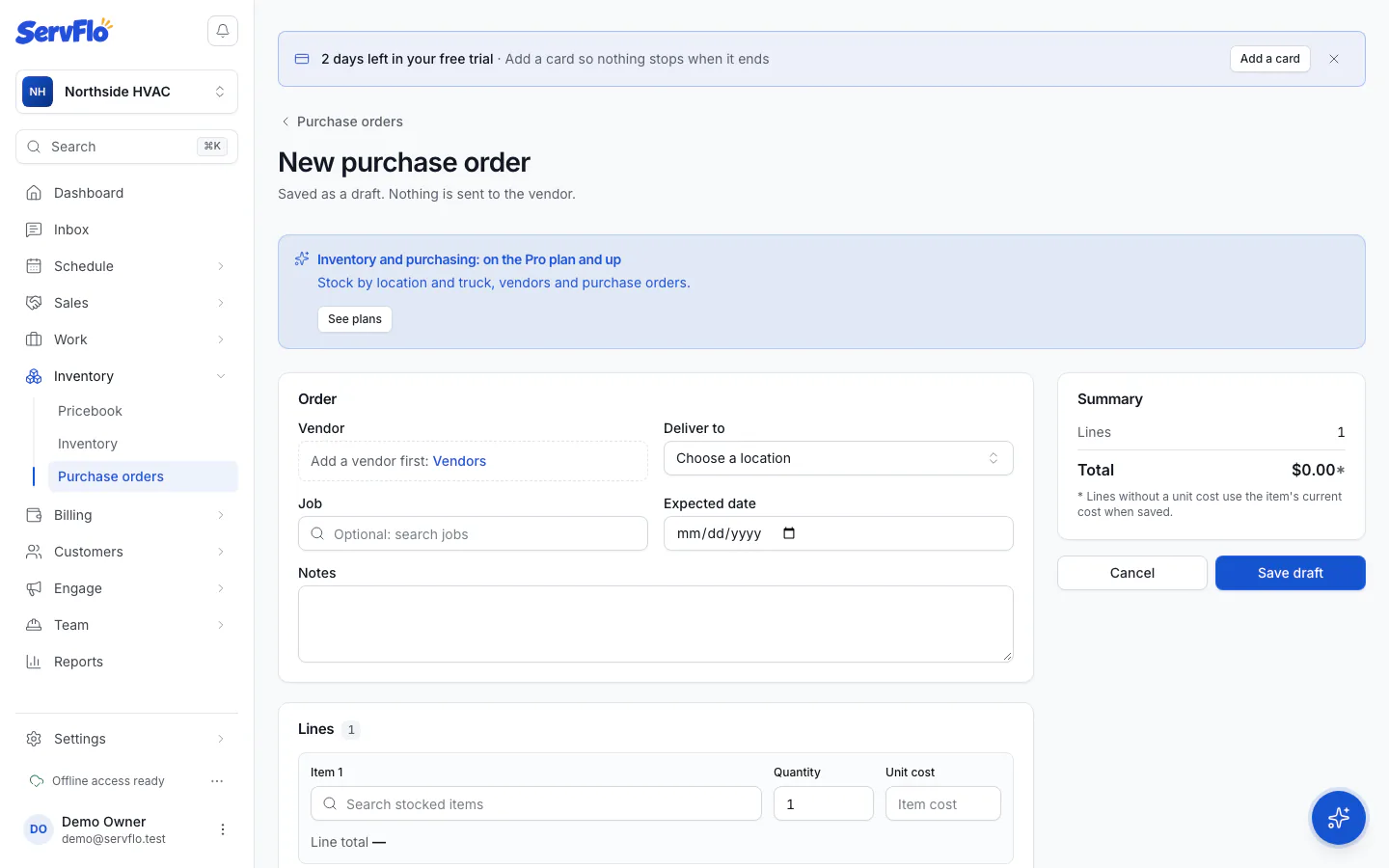Click the Unit cost input field
Screen dimensions: 1389x868
click(943, 803)
